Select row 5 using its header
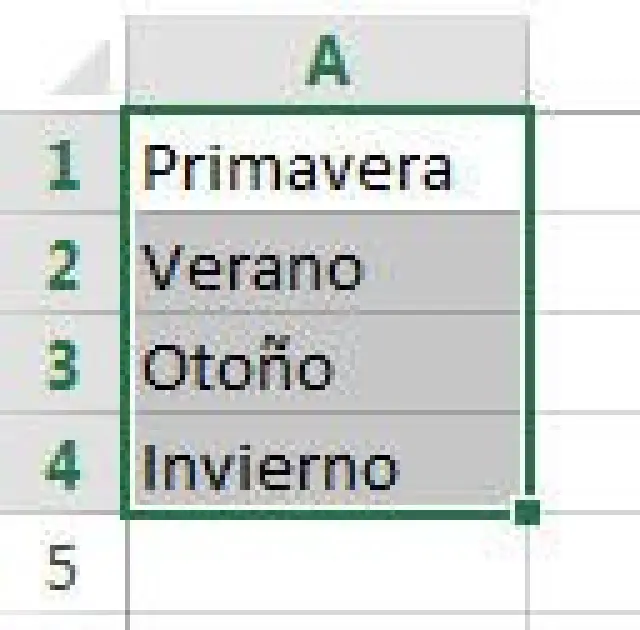 (x=62, y=565)
